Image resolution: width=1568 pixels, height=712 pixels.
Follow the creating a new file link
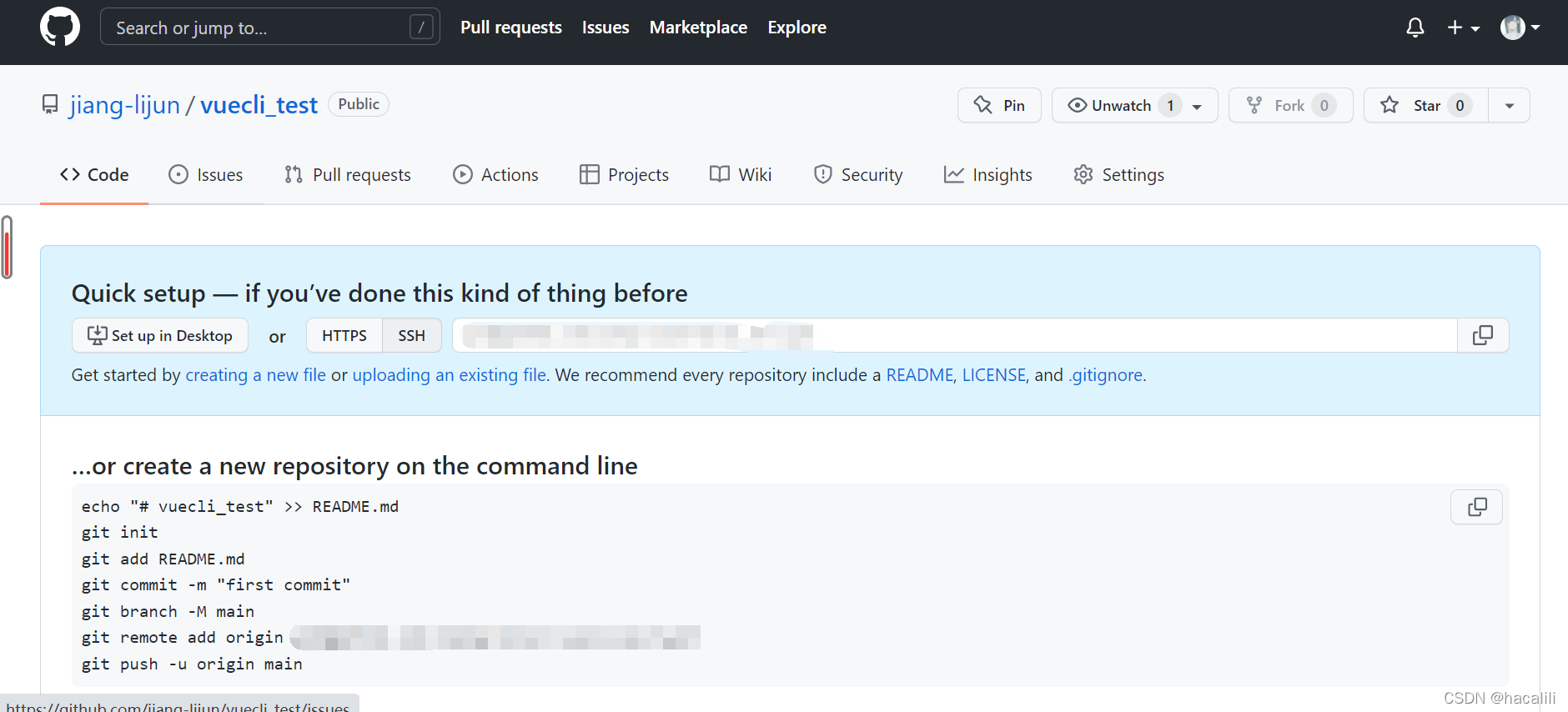255,375
